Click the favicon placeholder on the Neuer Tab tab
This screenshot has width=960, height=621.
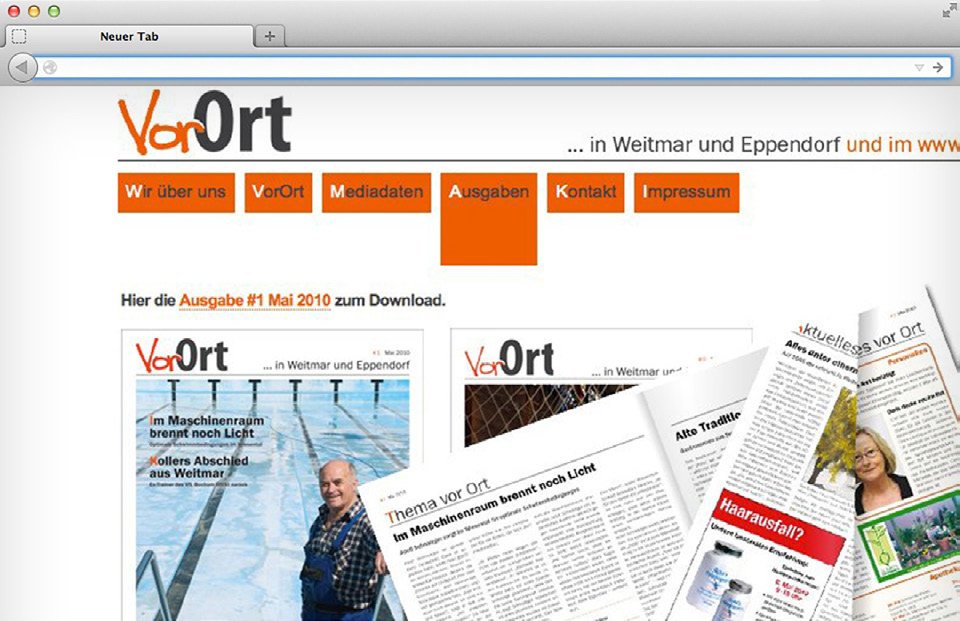click(19, 36)
